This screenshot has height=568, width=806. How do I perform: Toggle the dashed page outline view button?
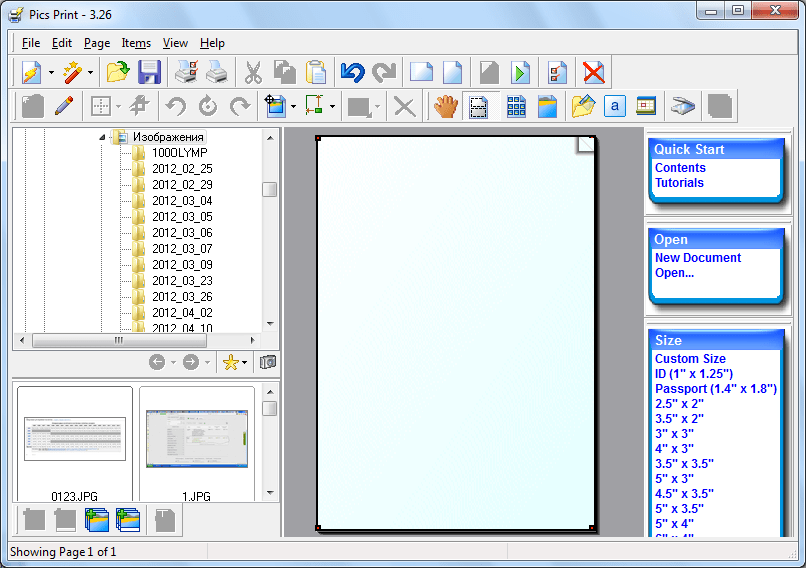pyautogui.click(x=479, y=106)
